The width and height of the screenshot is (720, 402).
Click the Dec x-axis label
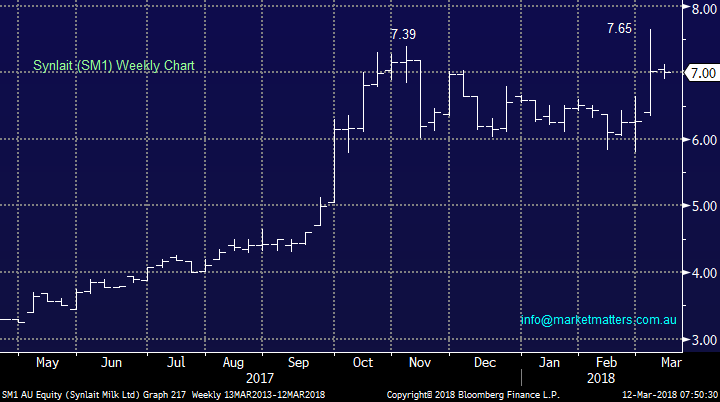(485, 362)
